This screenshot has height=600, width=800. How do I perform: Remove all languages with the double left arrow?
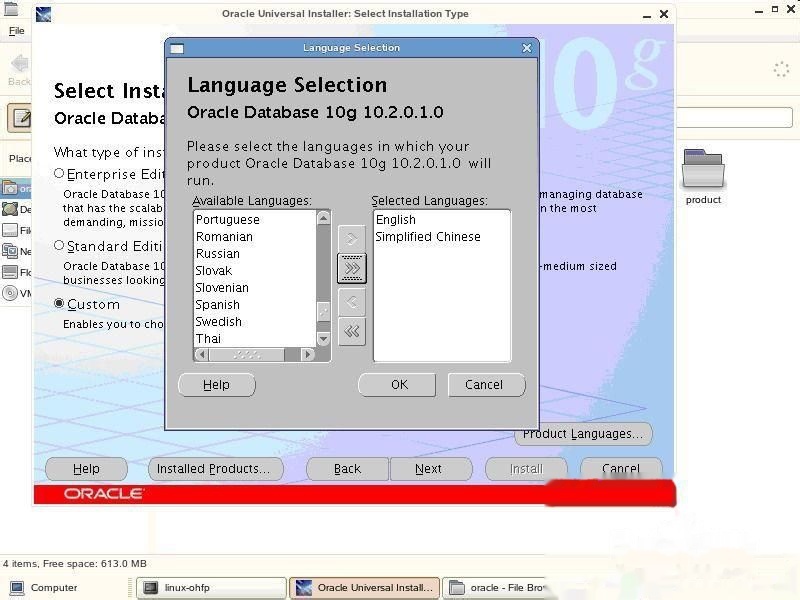click(352, 332)
